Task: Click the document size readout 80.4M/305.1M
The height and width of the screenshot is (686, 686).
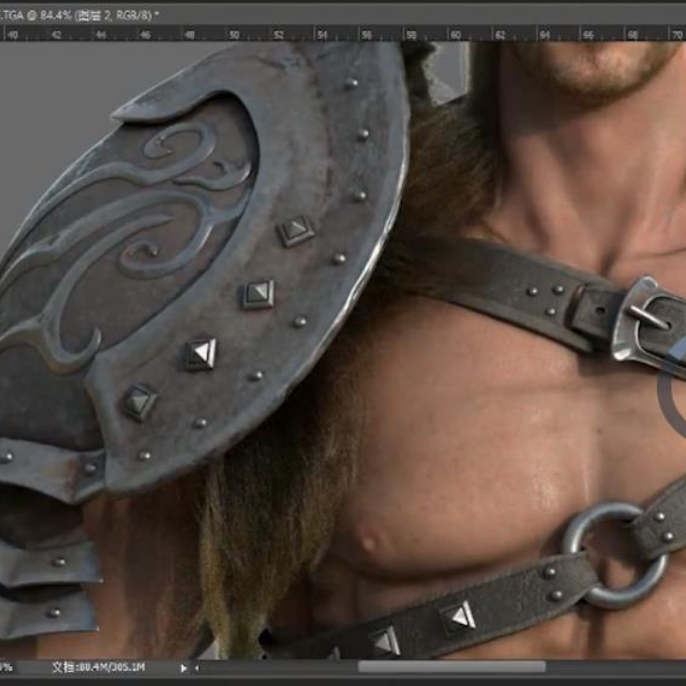Action: (x=98, y=668)
